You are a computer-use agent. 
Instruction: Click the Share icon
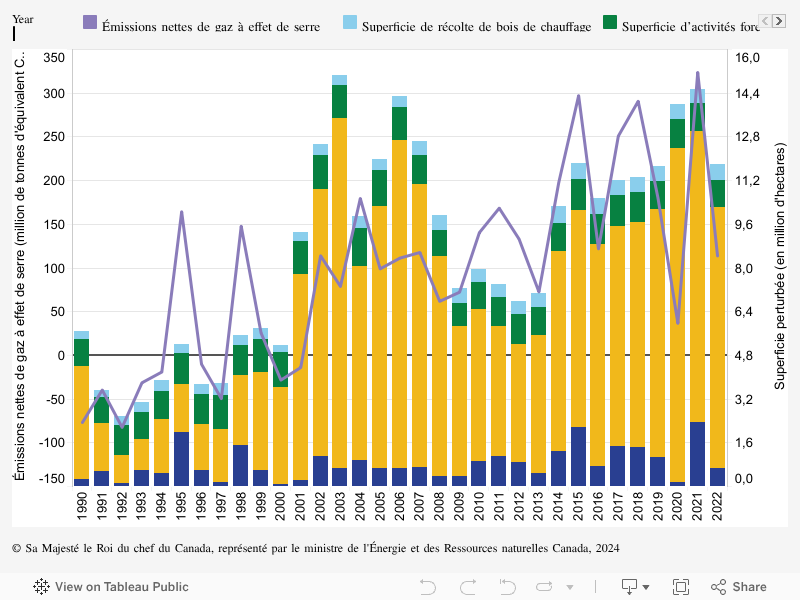point(718,587)
